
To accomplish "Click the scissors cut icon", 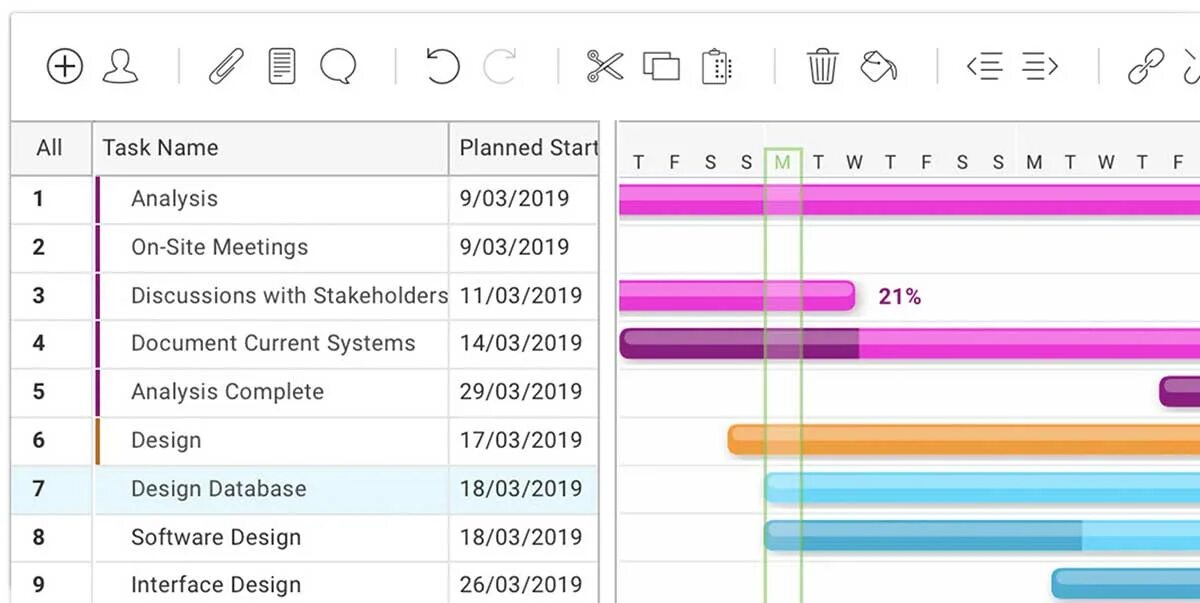I will 605,67.
